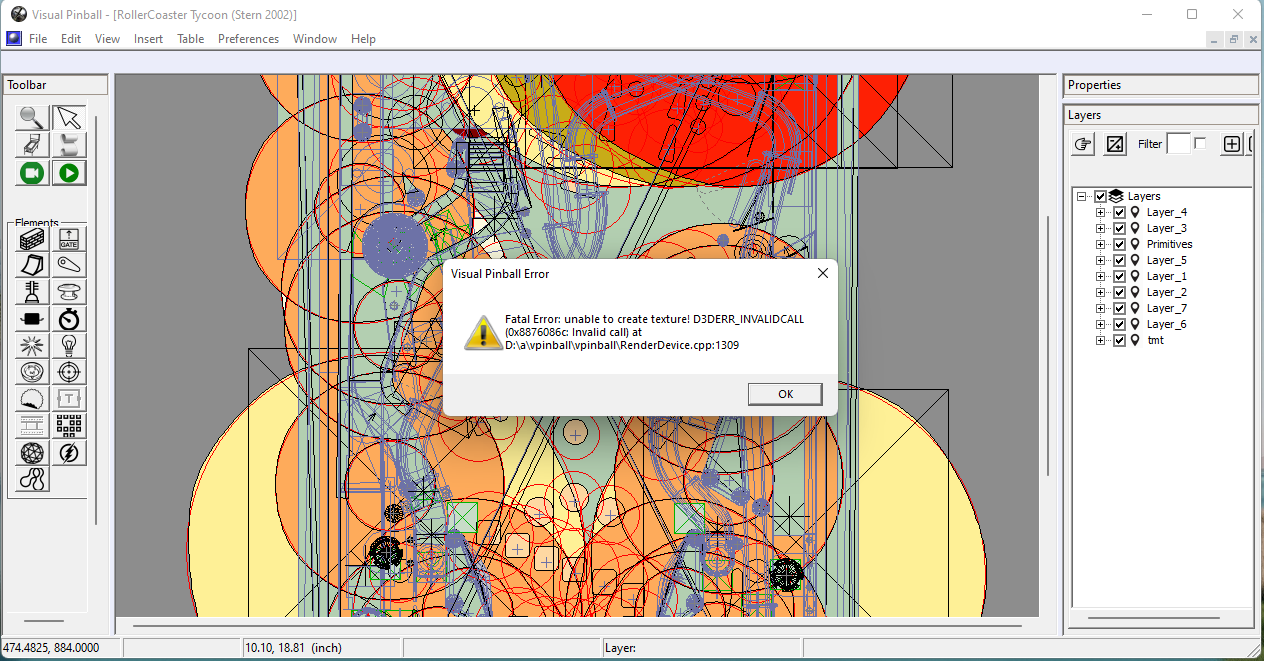Pick the Decal element tool
This screenshot has width=1264, height=661.
[x=32, y=399]
